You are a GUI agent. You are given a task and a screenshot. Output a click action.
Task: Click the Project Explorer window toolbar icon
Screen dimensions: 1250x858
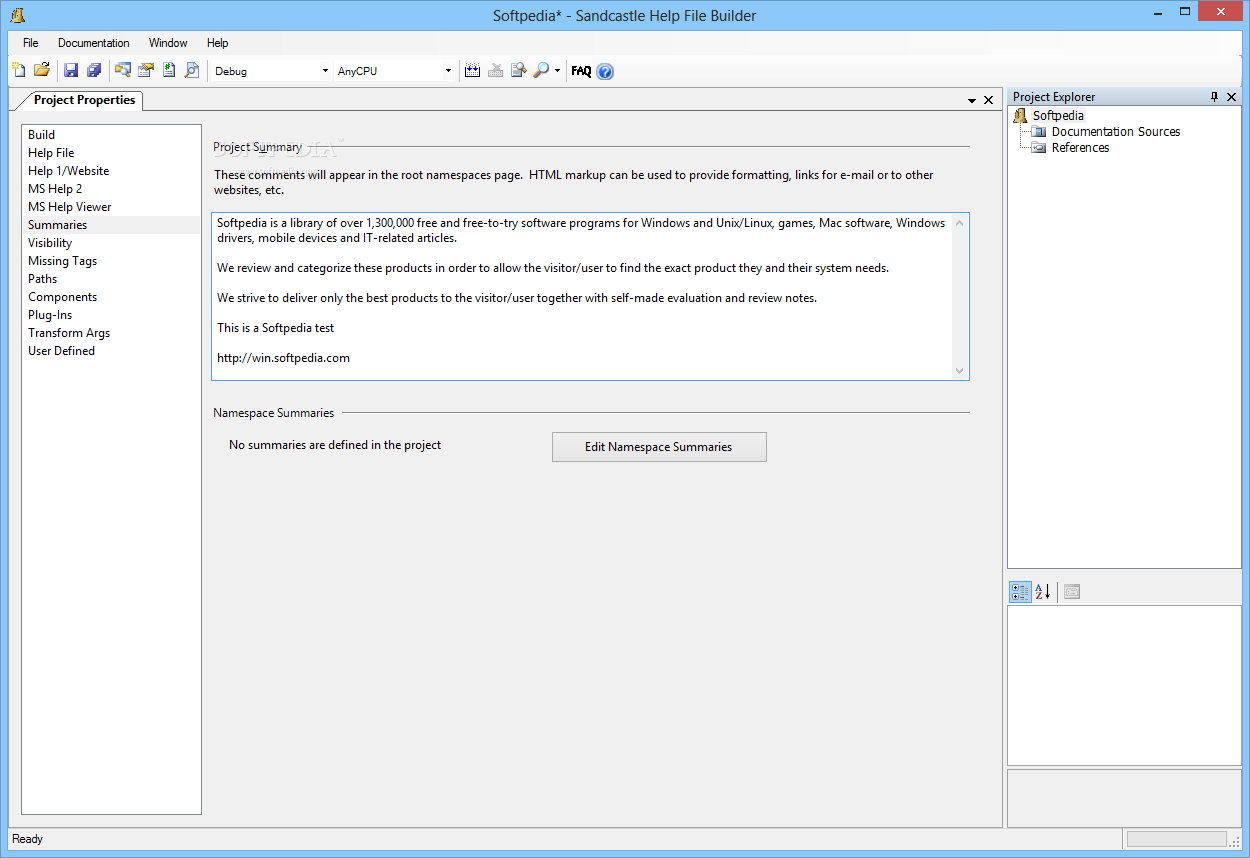[123, 70]
